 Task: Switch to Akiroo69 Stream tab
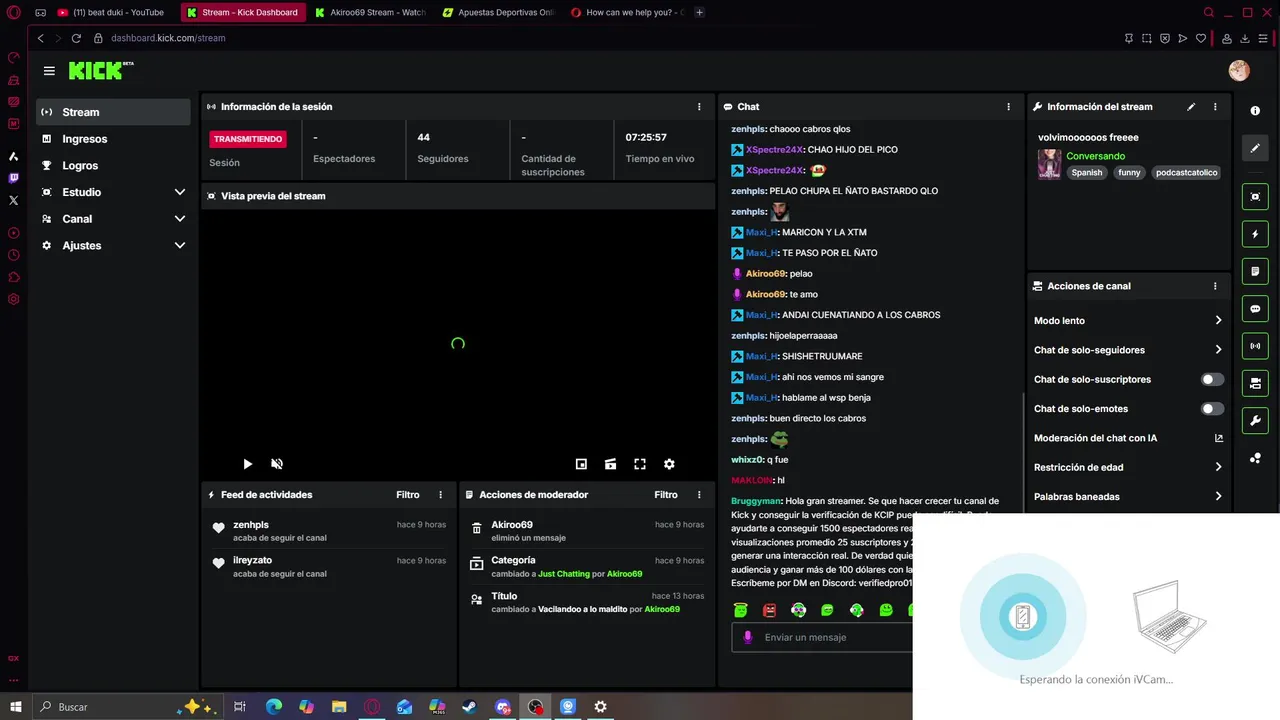point(372,12)
